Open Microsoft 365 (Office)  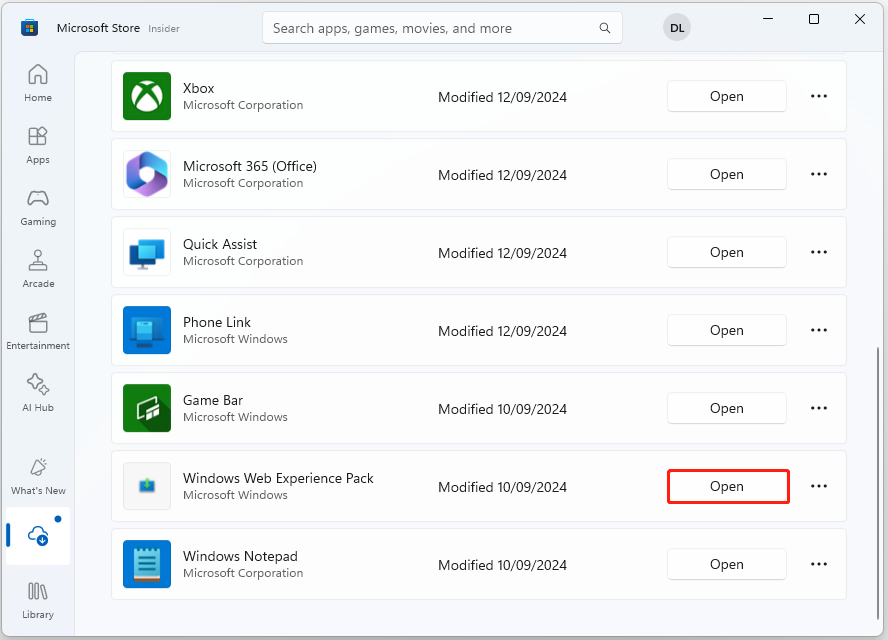[x=727, y=174]
